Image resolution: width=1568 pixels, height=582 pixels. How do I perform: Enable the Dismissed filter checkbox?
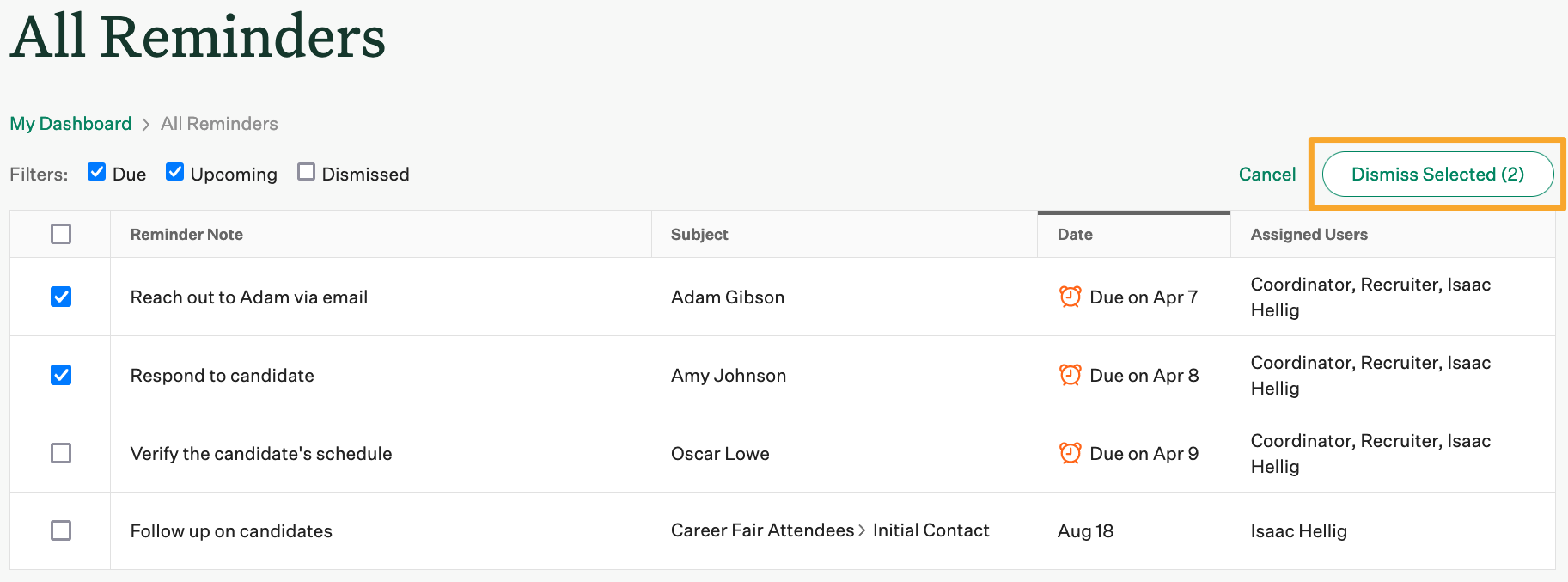pos(306,172)
